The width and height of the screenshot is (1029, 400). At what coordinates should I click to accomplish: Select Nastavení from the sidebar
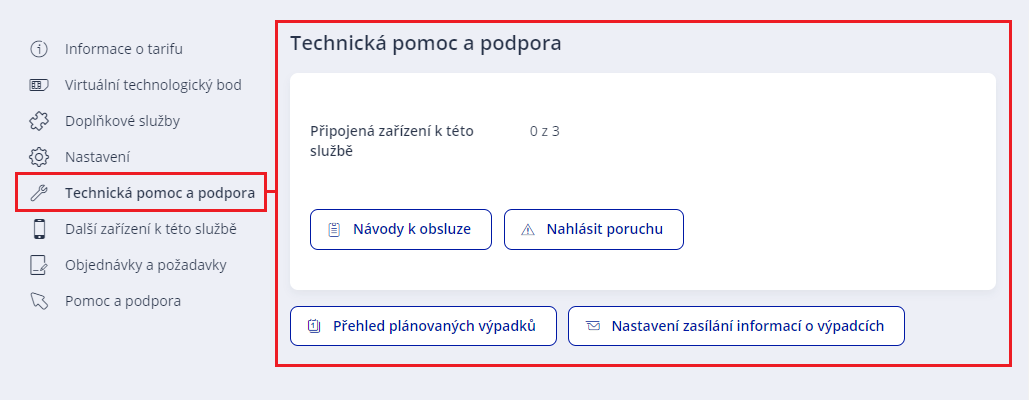coord(98,157)
